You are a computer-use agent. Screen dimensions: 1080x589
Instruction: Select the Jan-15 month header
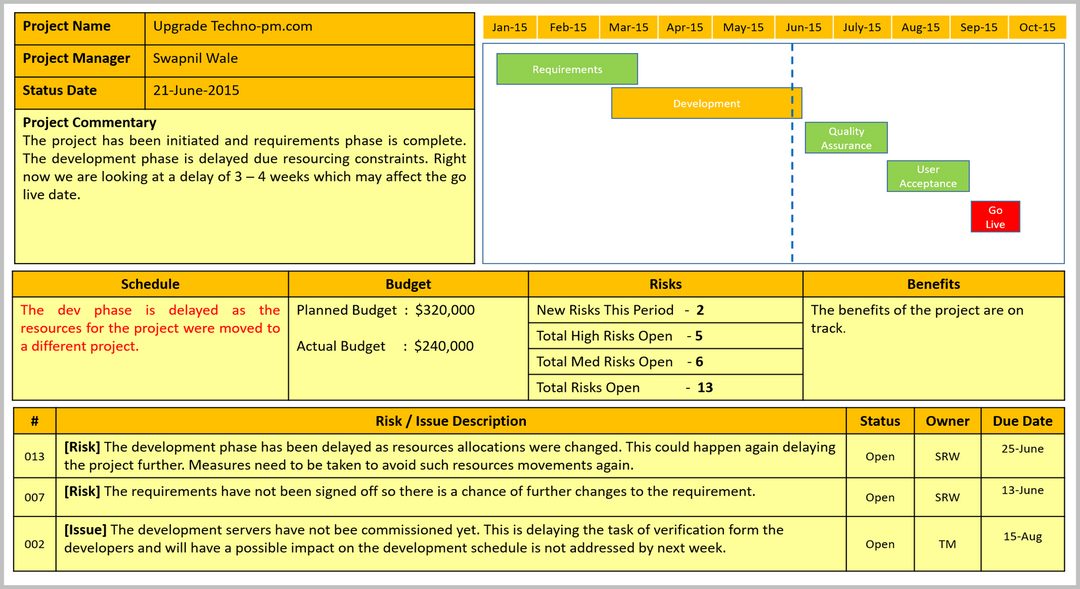(x=510, y=27)
